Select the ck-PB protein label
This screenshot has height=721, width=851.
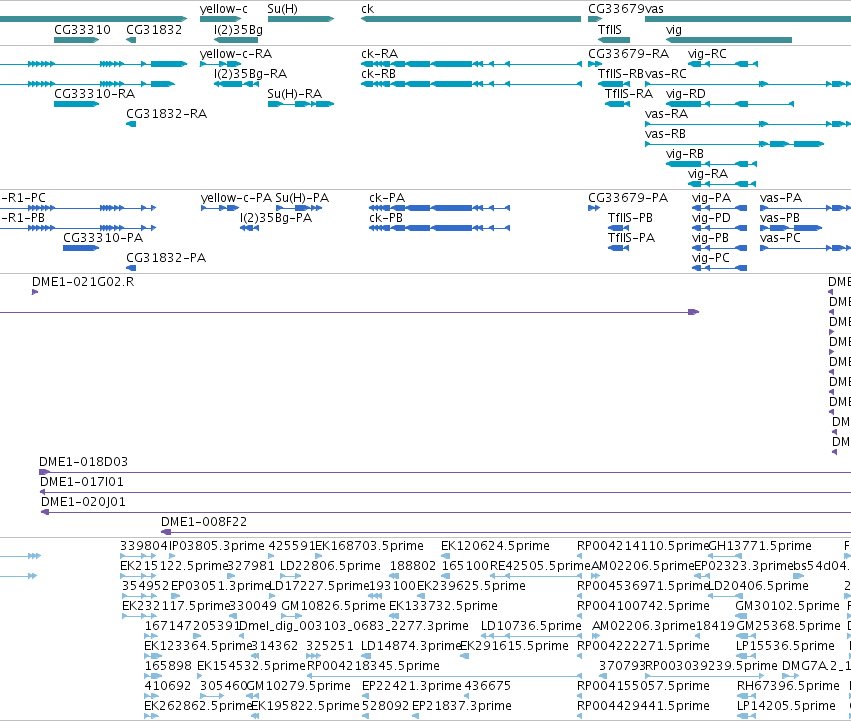(386, 218)
